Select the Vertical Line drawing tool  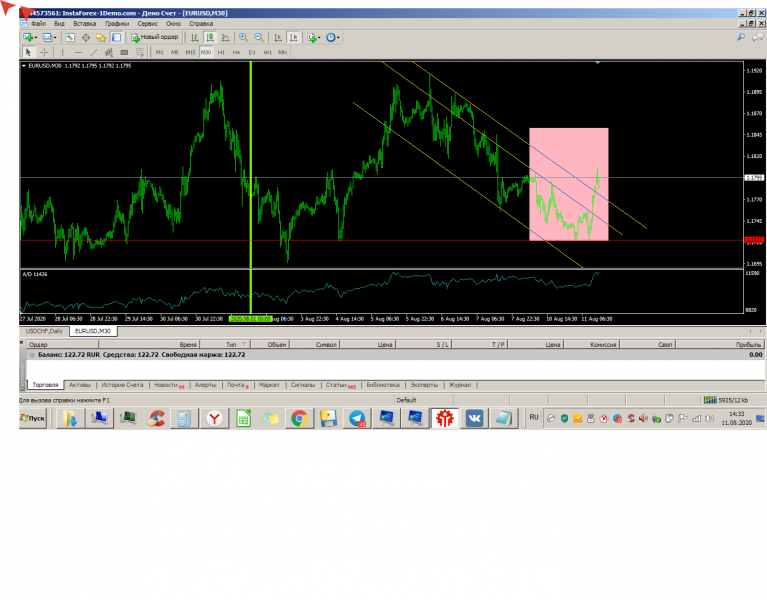[x=62, y=52]
